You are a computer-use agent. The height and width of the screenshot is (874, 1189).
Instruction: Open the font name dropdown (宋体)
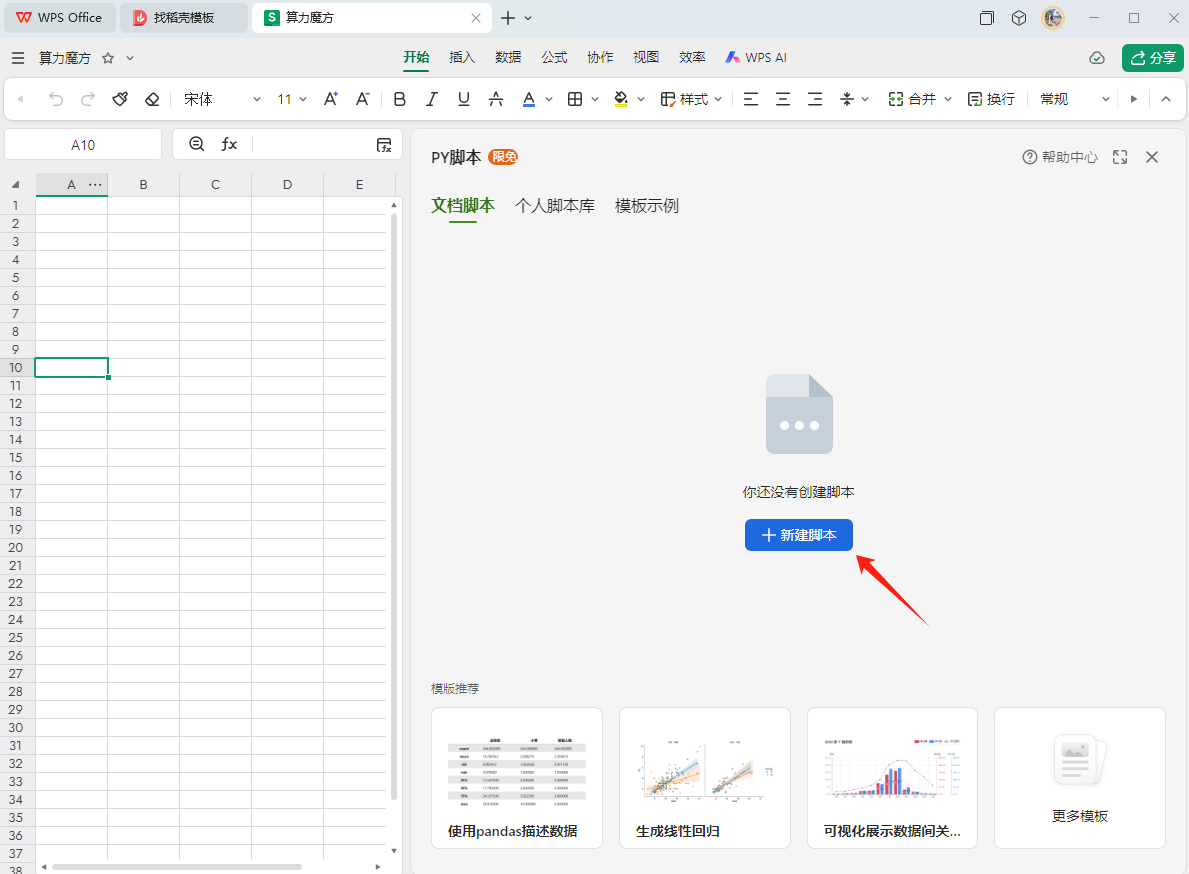(222, 99)
